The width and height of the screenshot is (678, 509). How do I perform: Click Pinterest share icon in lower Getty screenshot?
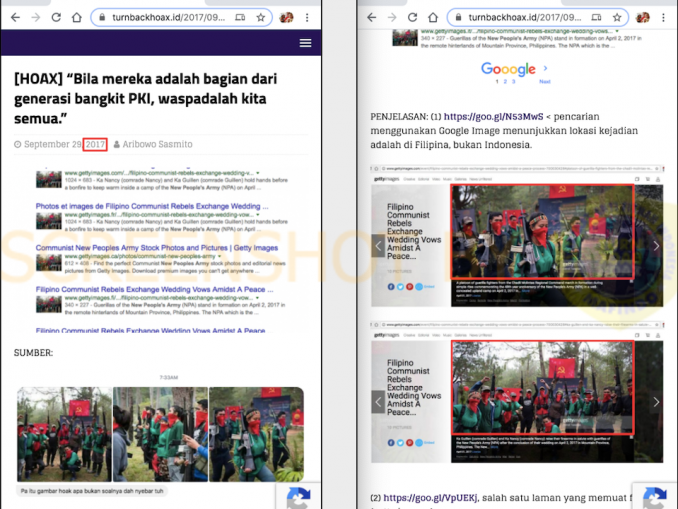click(409, 442)
